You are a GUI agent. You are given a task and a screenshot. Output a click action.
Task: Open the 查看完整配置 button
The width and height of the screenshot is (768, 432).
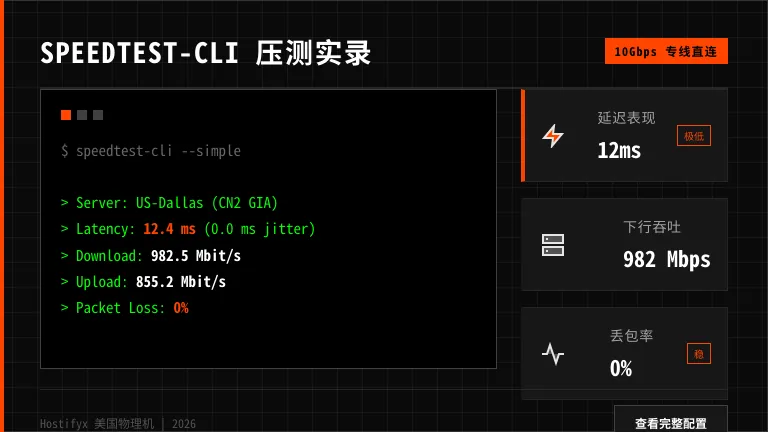[x=671, y=422]
